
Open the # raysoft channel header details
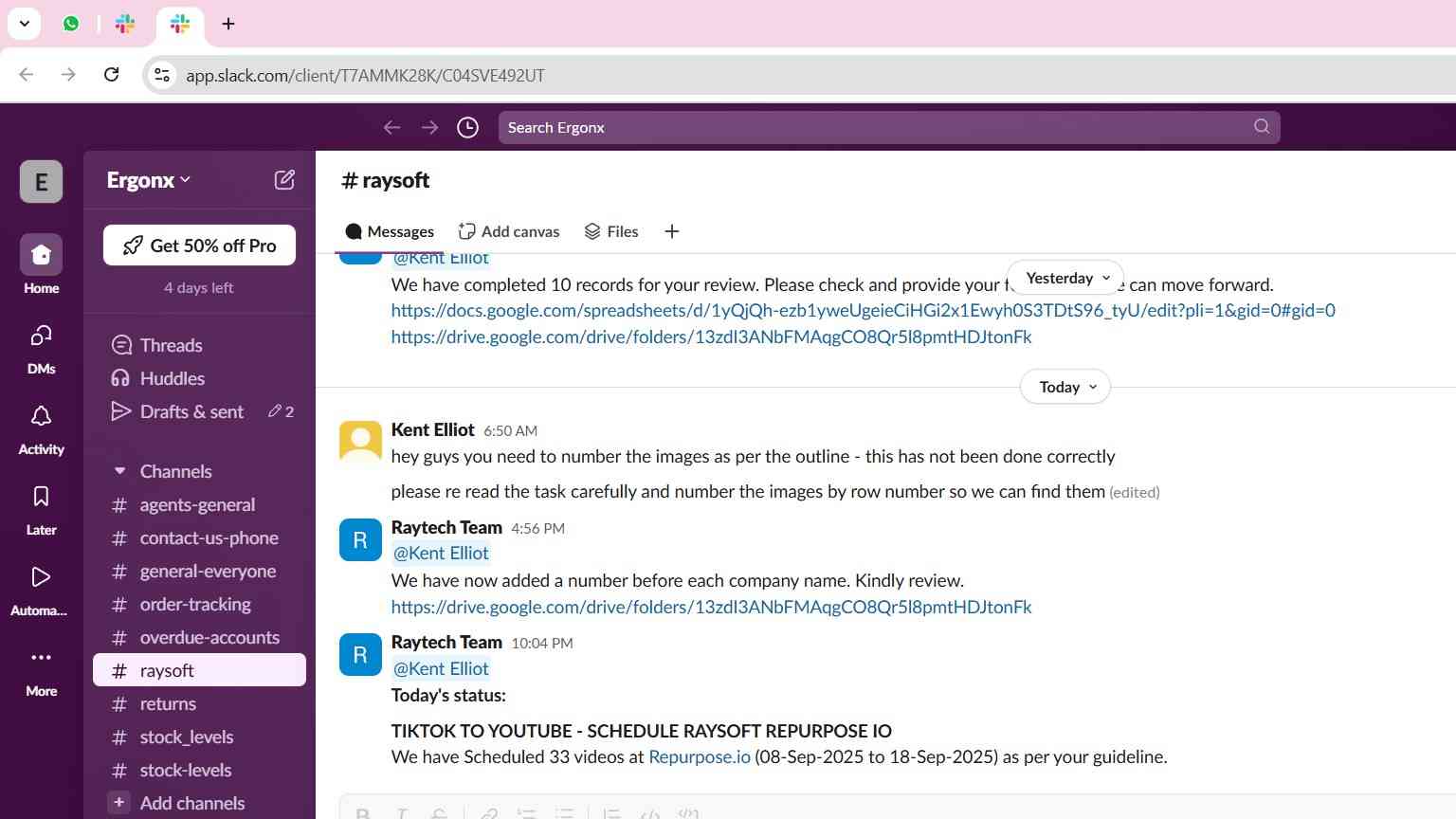(385, 180)
